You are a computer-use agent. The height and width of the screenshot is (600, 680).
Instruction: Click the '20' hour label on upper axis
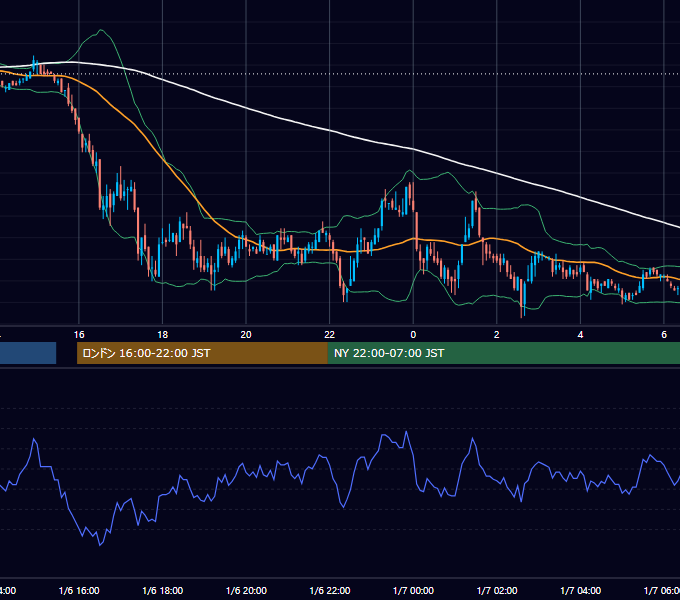pyautogui.click(x=246, y=334)
